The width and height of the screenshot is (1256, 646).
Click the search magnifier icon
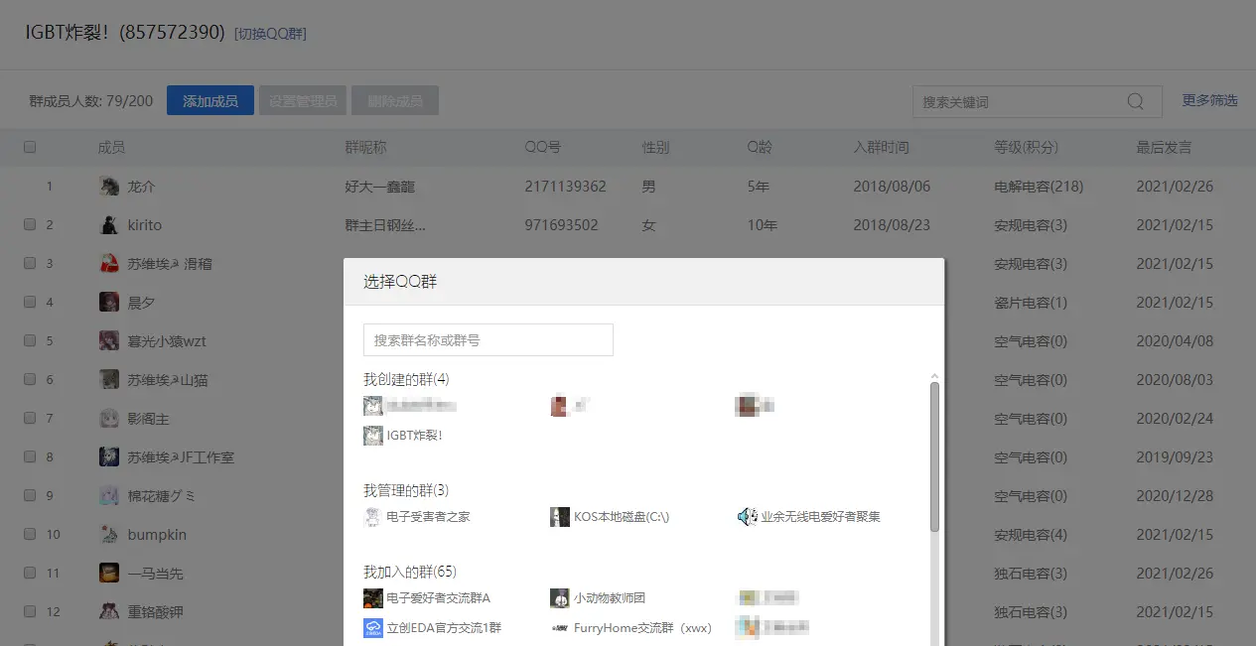coord(1135,102)
